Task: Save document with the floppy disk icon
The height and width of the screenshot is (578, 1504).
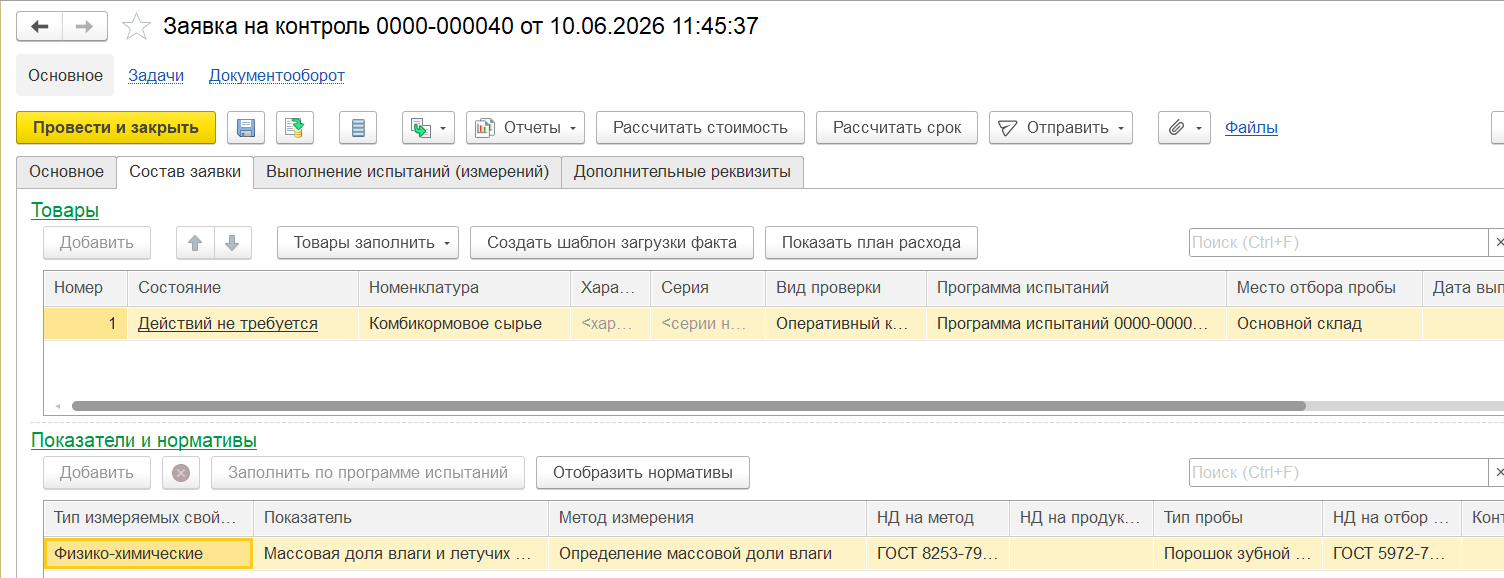Action: click(246, 128)
